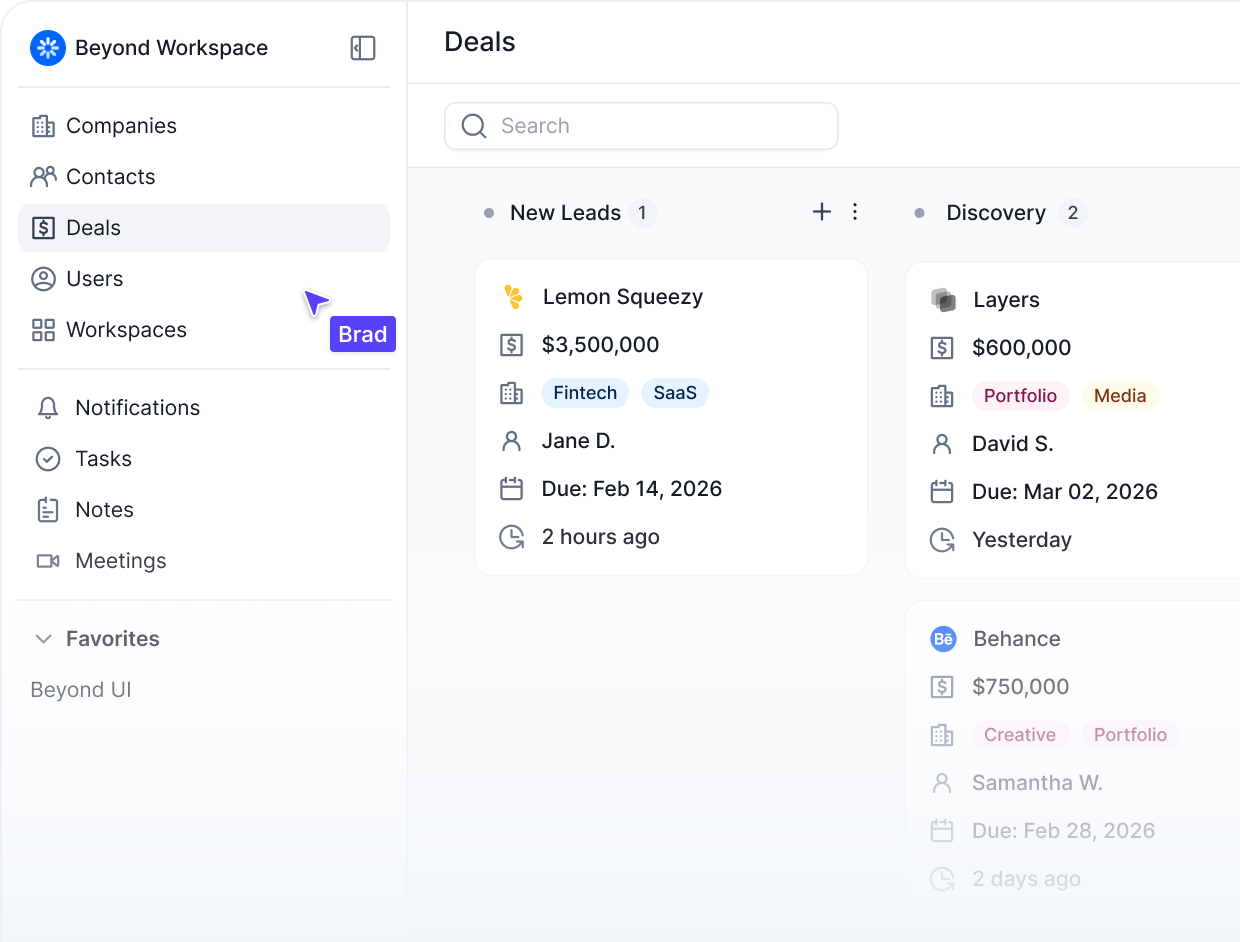This screenshot has height=942, width=1240.
Task: Click building icon beside Fintech tag
Action: click(511, 393)
